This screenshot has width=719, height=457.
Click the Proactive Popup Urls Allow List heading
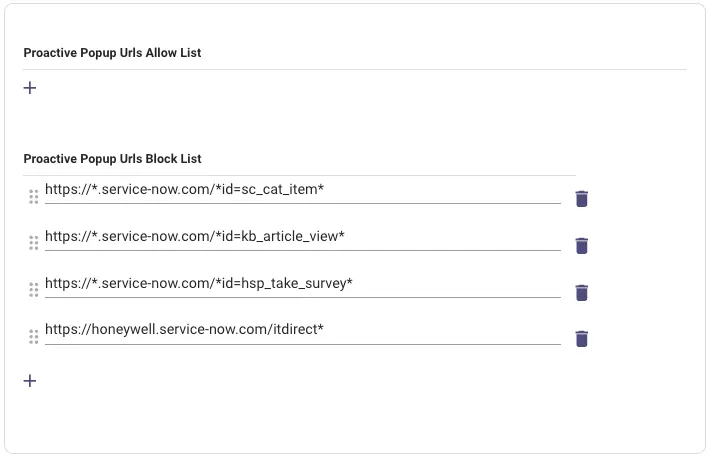112,53
